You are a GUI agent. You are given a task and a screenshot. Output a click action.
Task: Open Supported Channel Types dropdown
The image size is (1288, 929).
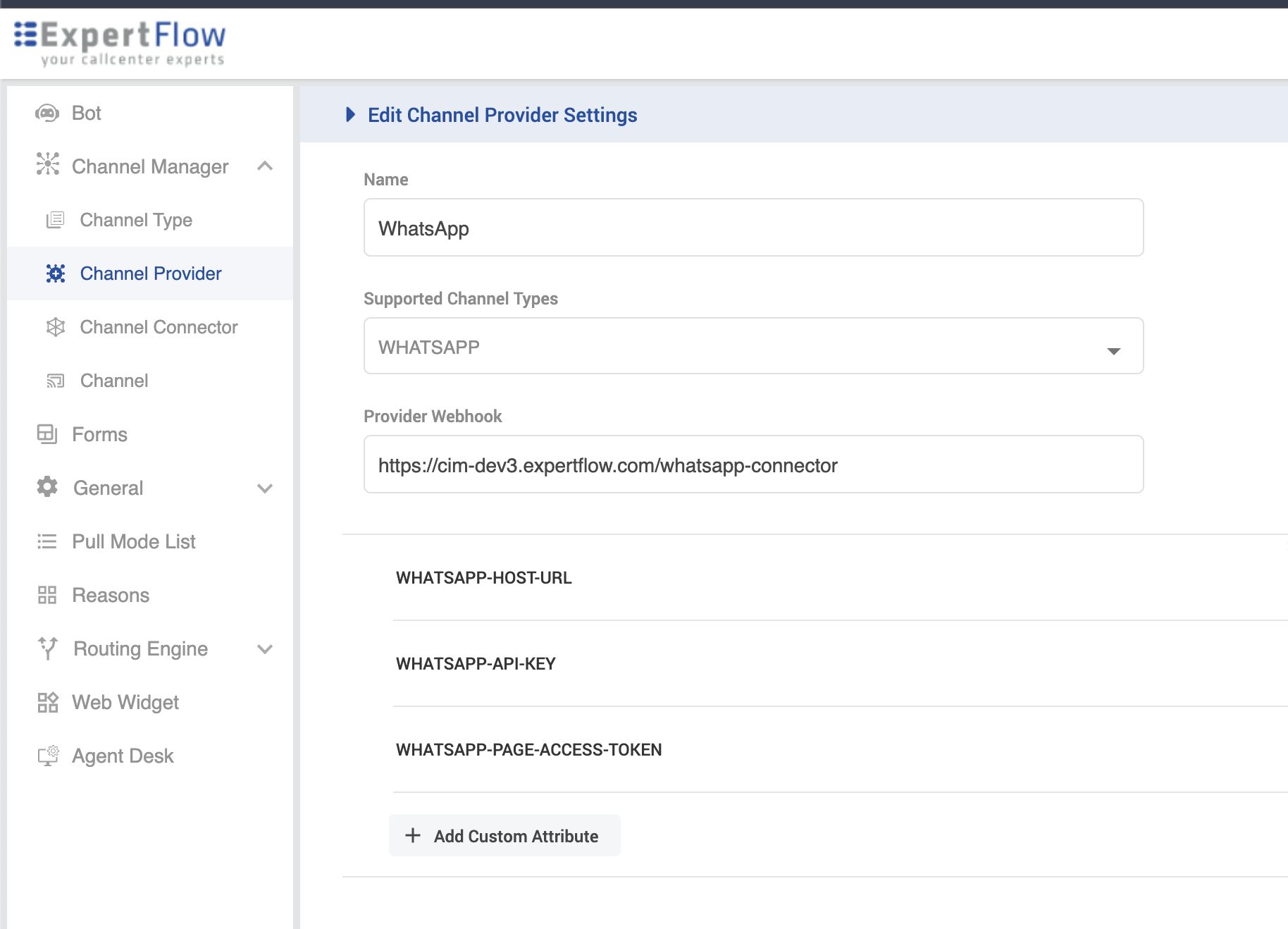pyautogui.click(x=753, y=346)
